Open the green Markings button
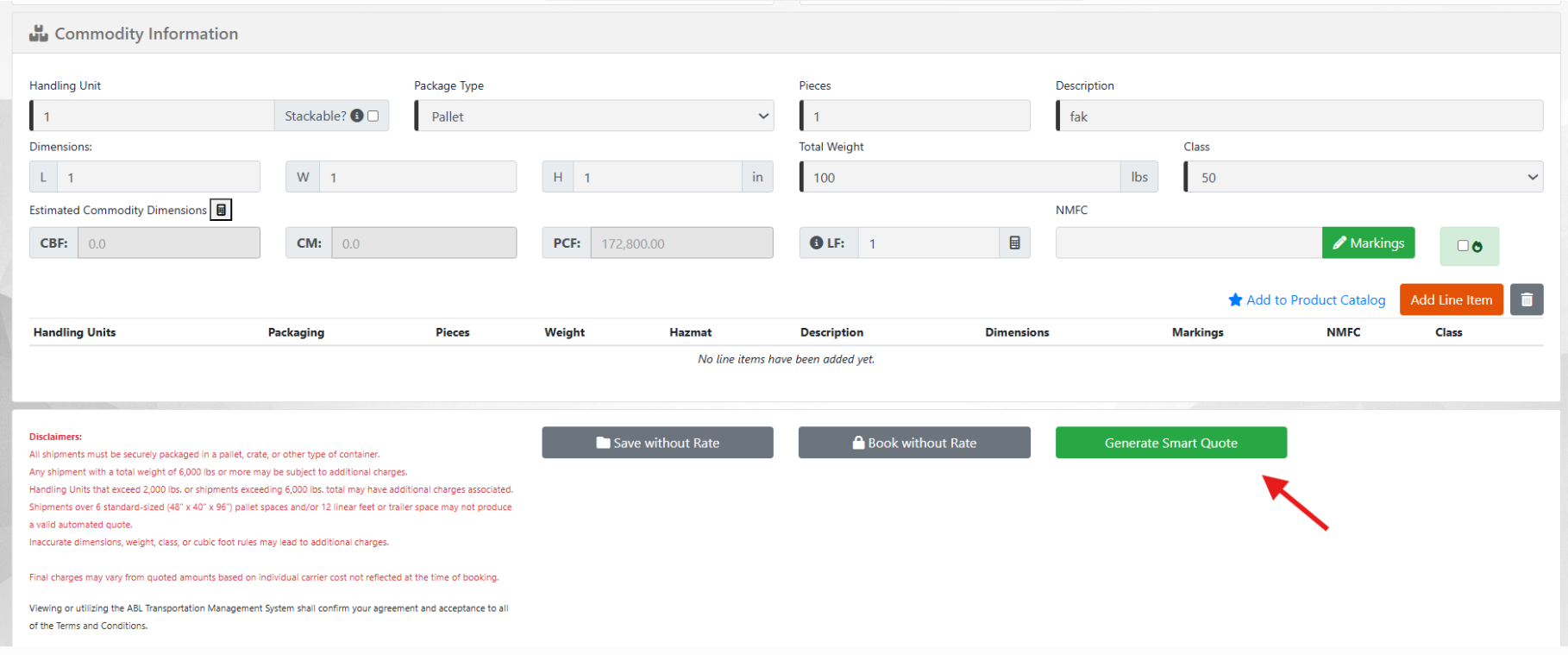 click(1368, 243)
